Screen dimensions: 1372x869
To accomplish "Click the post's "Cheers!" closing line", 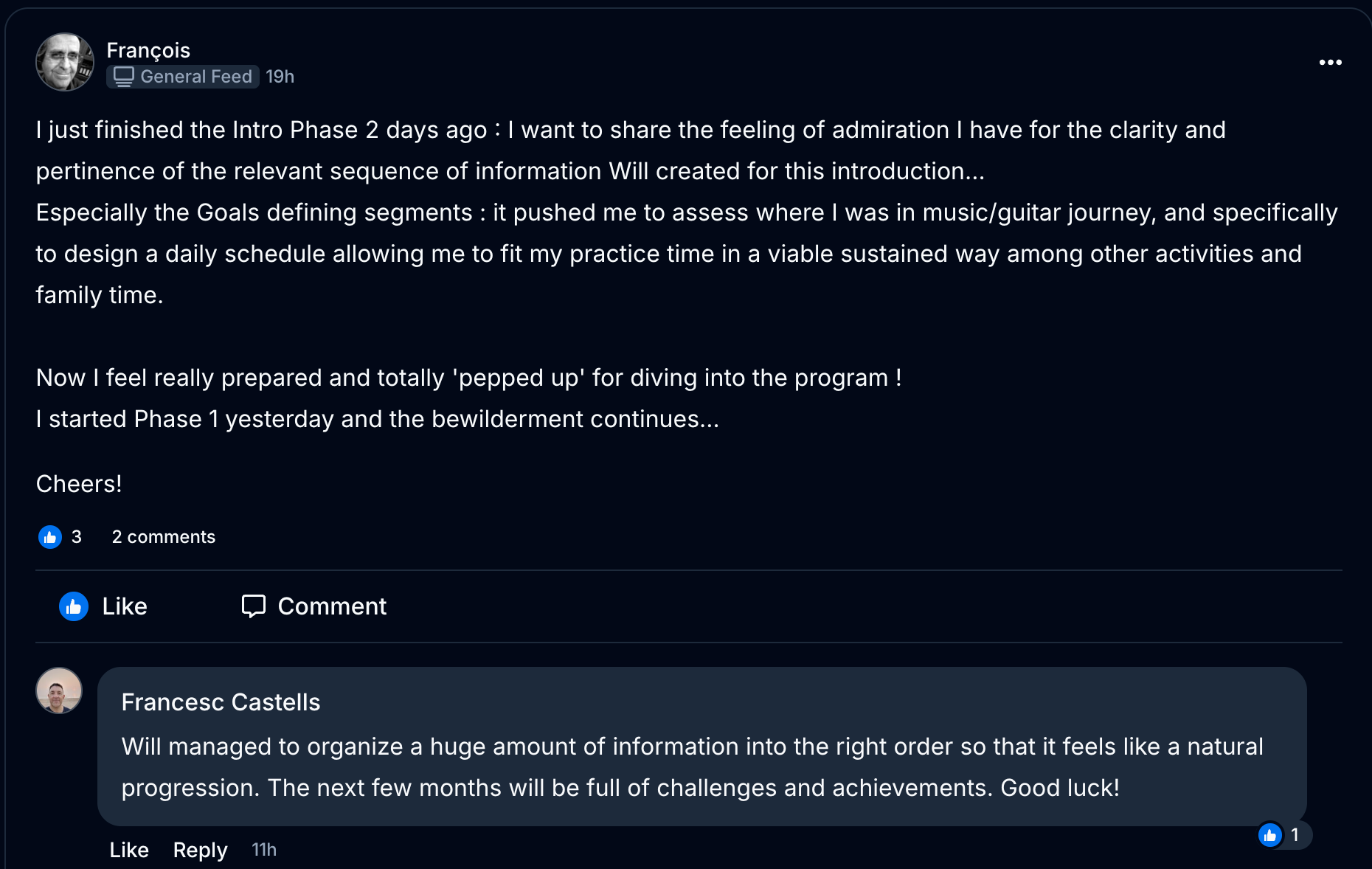I will click(x=79, y=484).
